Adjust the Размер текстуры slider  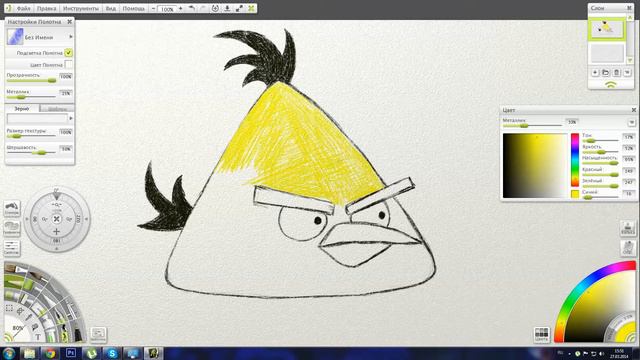pos(31,136)
